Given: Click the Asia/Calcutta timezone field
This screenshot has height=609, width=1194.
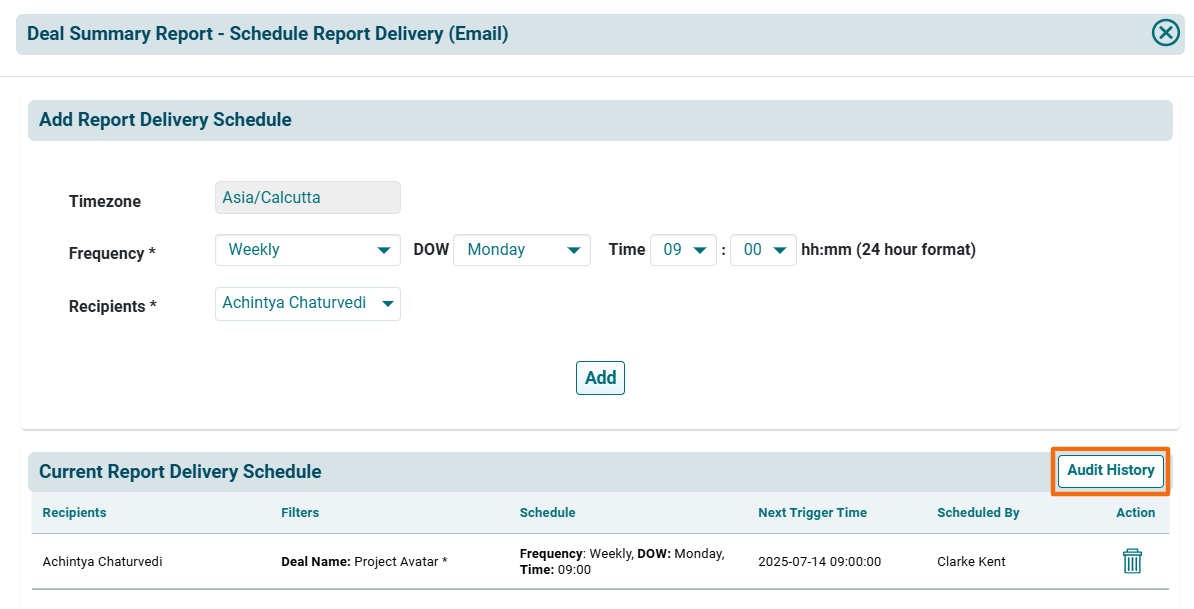Looking at the screenshot, I should [x=307, y=198].
